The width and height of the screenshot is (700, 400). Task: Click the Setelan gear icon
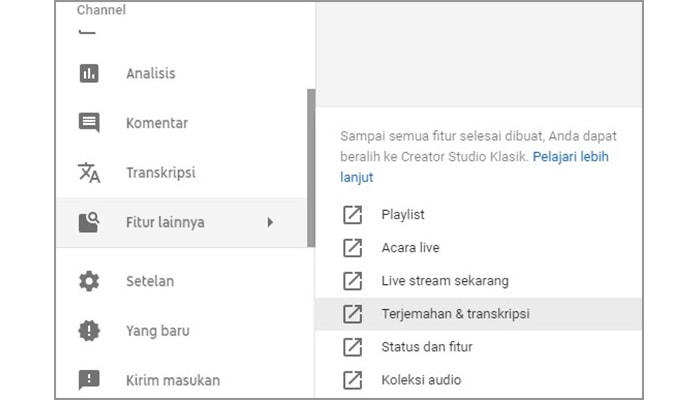coord(89,281)
